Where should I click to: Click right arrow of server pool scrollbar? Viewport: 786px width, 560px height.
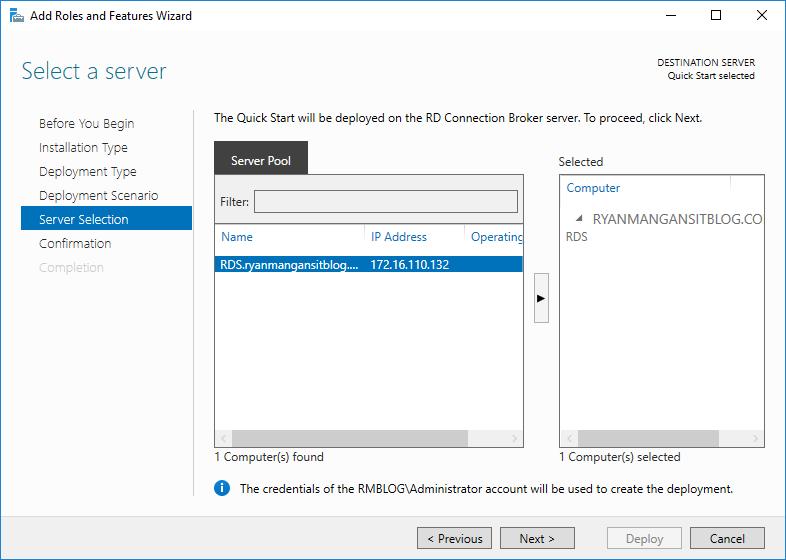click(x=514, y=439)
